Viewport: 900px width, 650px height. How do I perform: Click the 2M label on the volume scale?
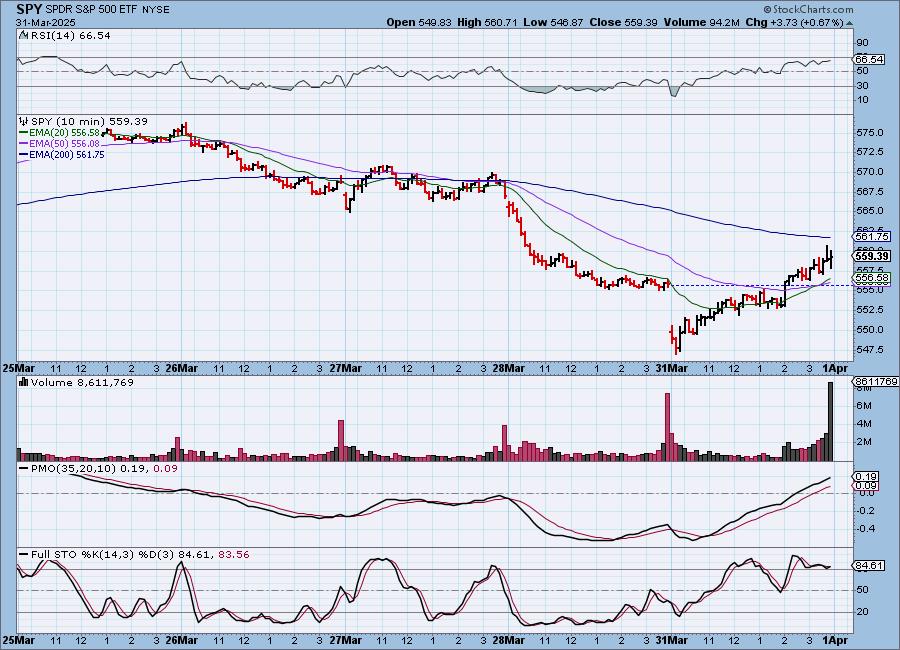tap(864, 442)
